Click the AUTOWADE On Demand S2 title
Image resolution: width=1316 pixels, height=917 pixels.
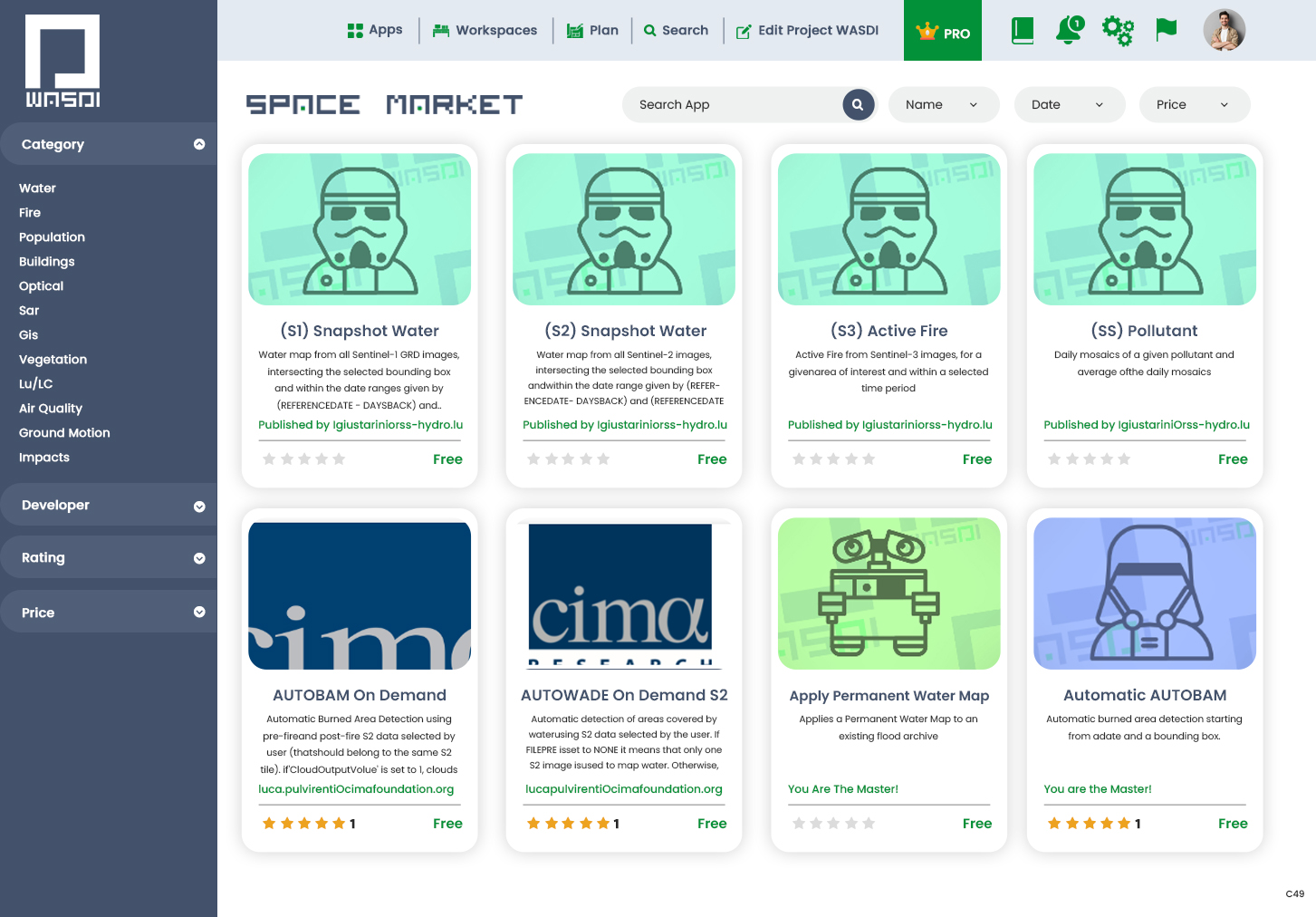click(624, 695)
